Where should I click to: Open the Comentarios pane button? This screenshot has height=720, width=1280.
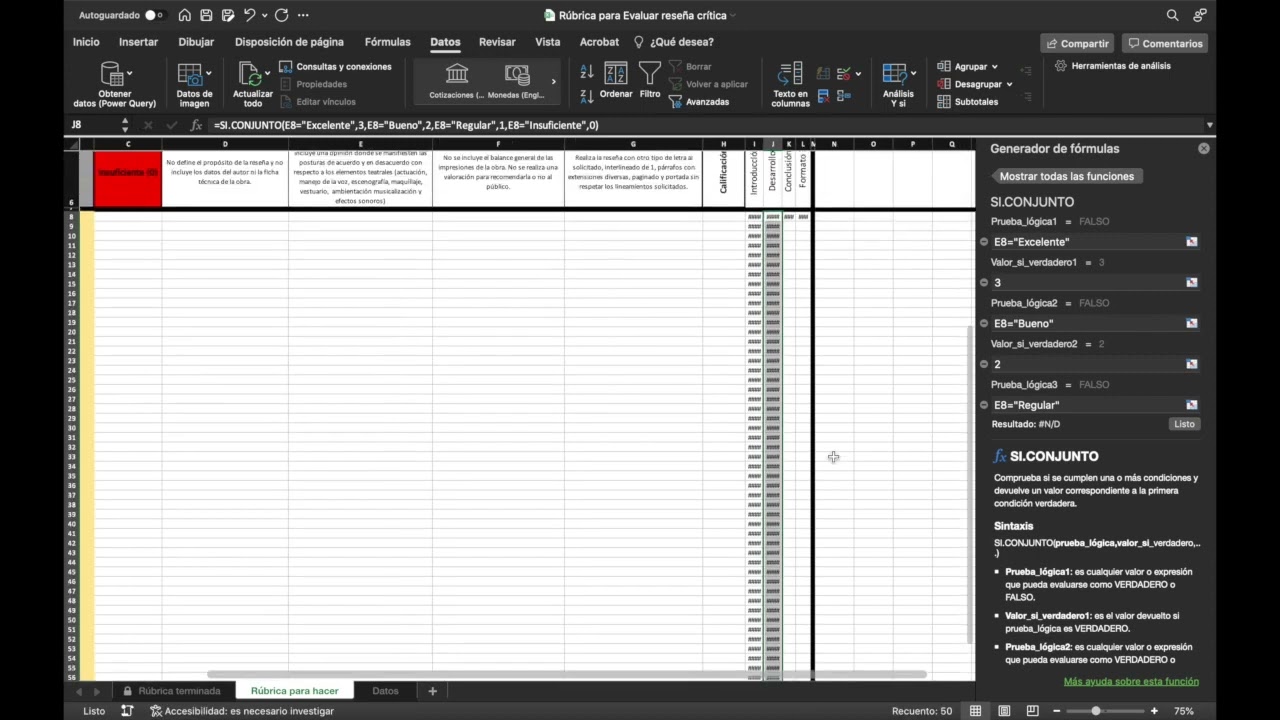click(x=1164, y=43)
